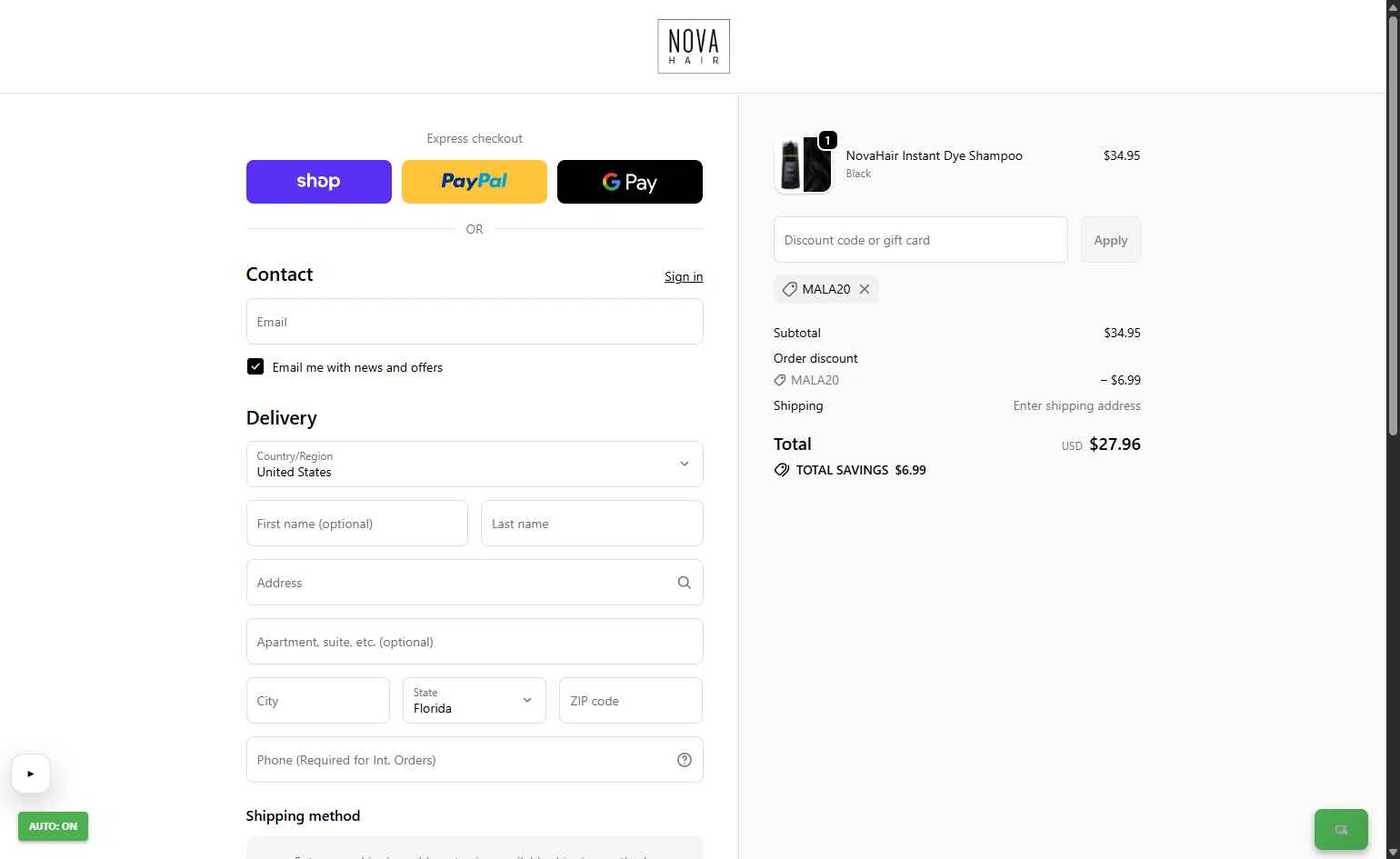The image size is (1400, 859).
Task: Choose PayPal express checkout
Action: 475,182
